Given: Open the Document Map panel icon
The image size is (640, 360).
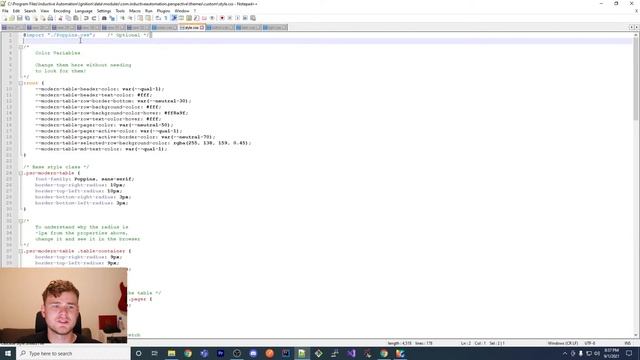Looking at the screenshot, I should (x=189, y=18).
